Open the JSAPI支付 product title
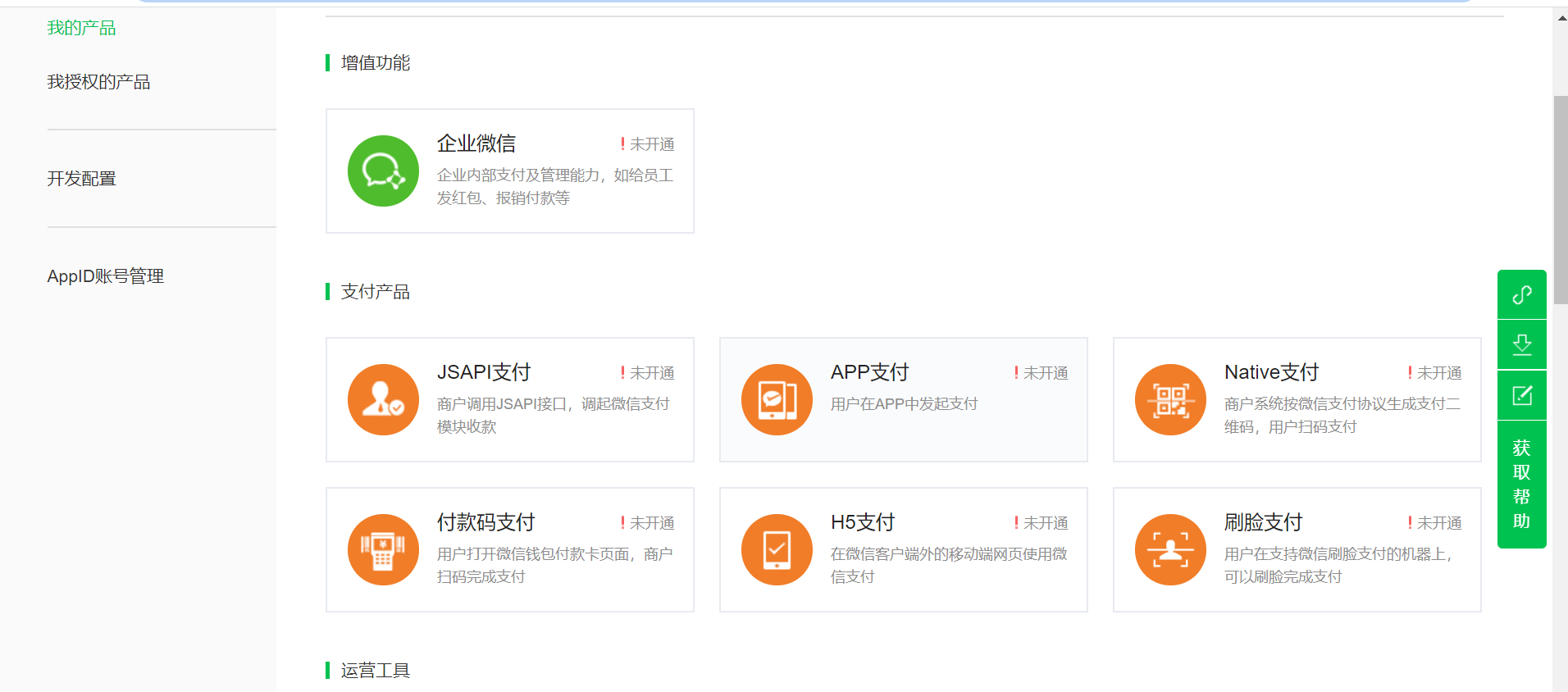This screenshot has height=692, width=1568. coord(484,372)
